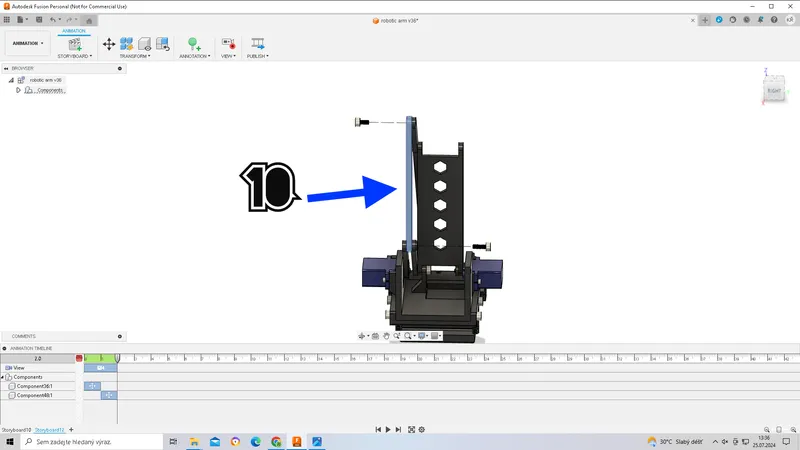Click the Undo arrow
Image resolution: width=800 pixels, height=450 pixels.
coord(53,20)
